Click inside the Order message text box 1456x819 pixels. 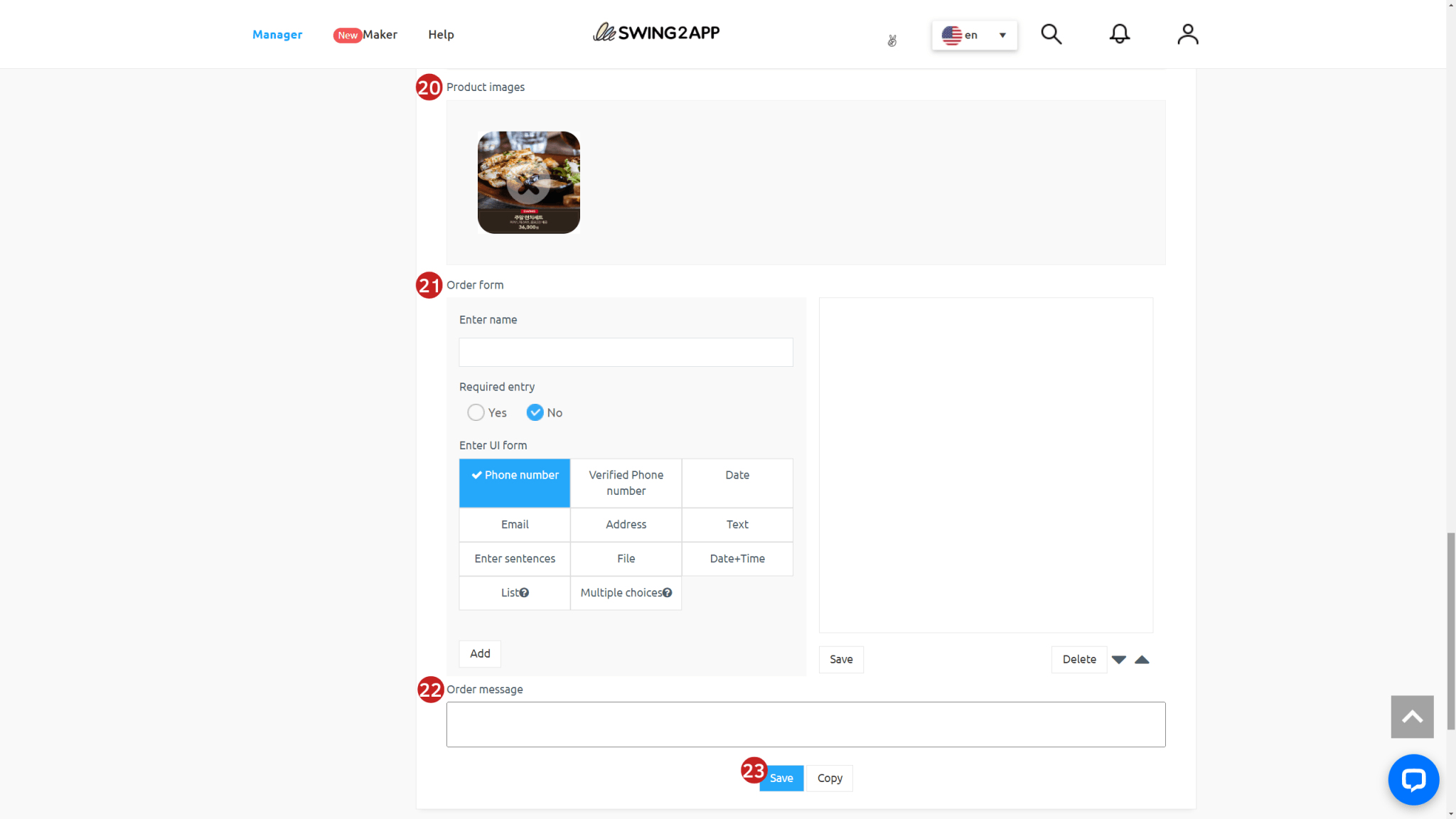805,724
